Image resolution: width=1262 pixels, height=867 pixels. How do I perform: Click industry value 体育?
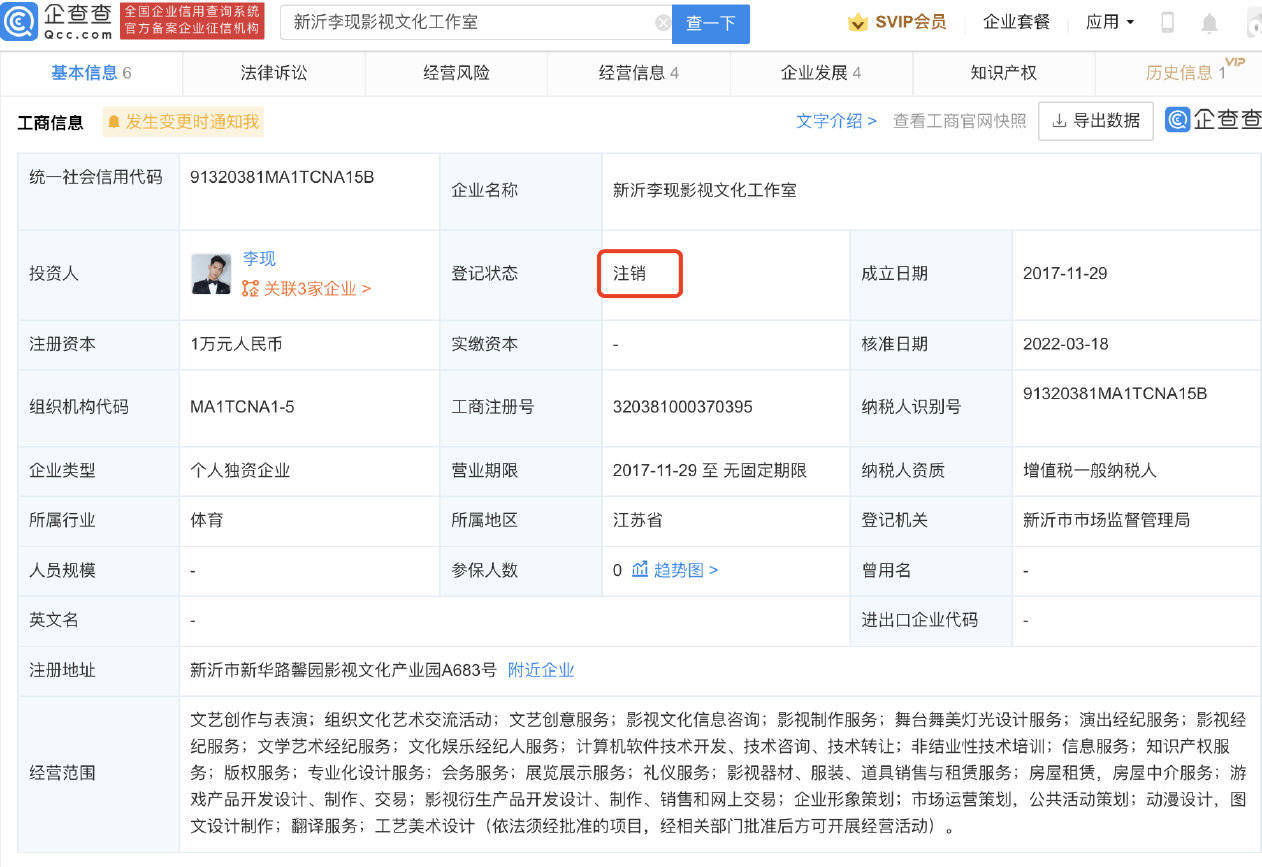tap(207, 520)
